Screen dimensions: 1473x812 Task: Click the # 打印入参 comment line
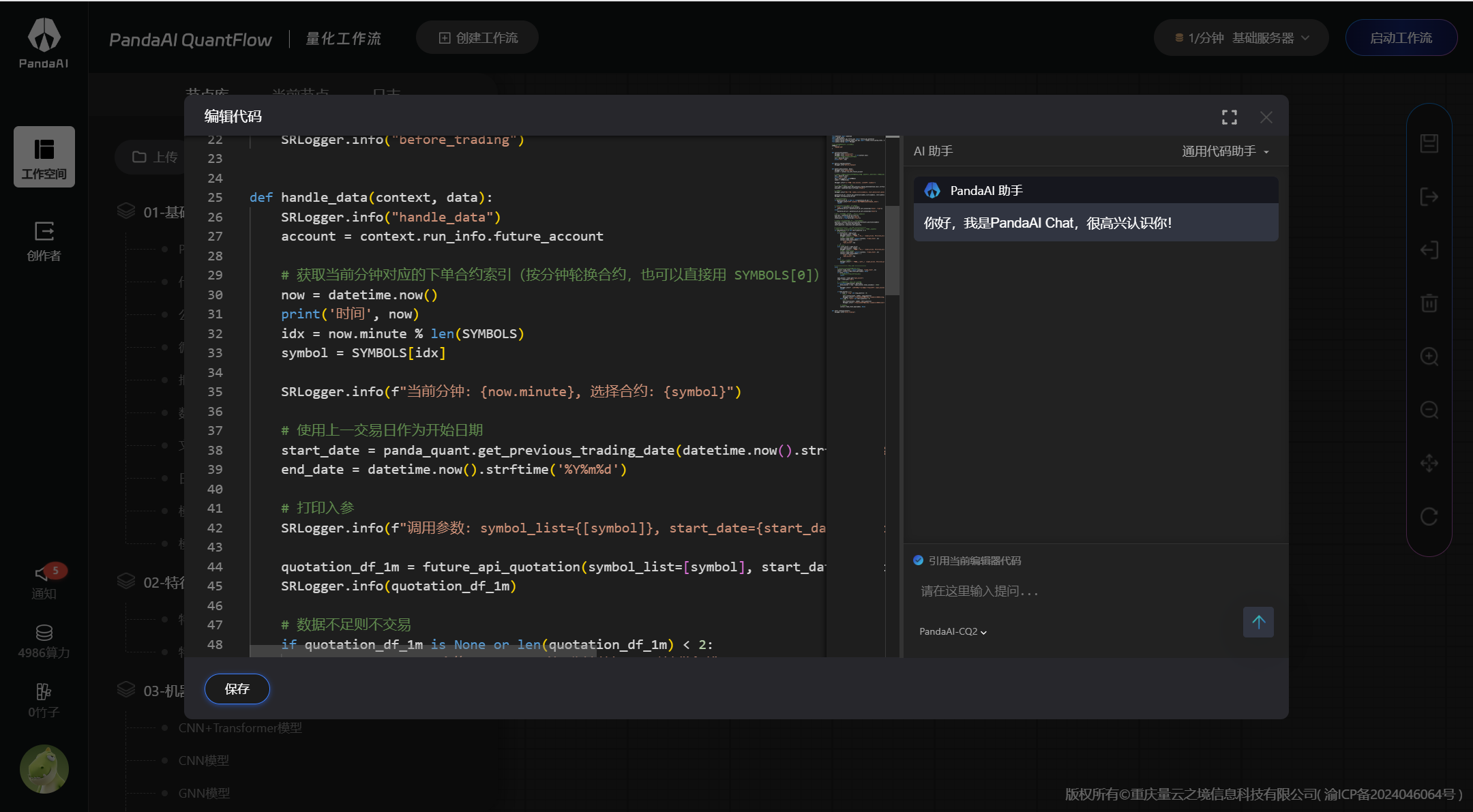318,508
